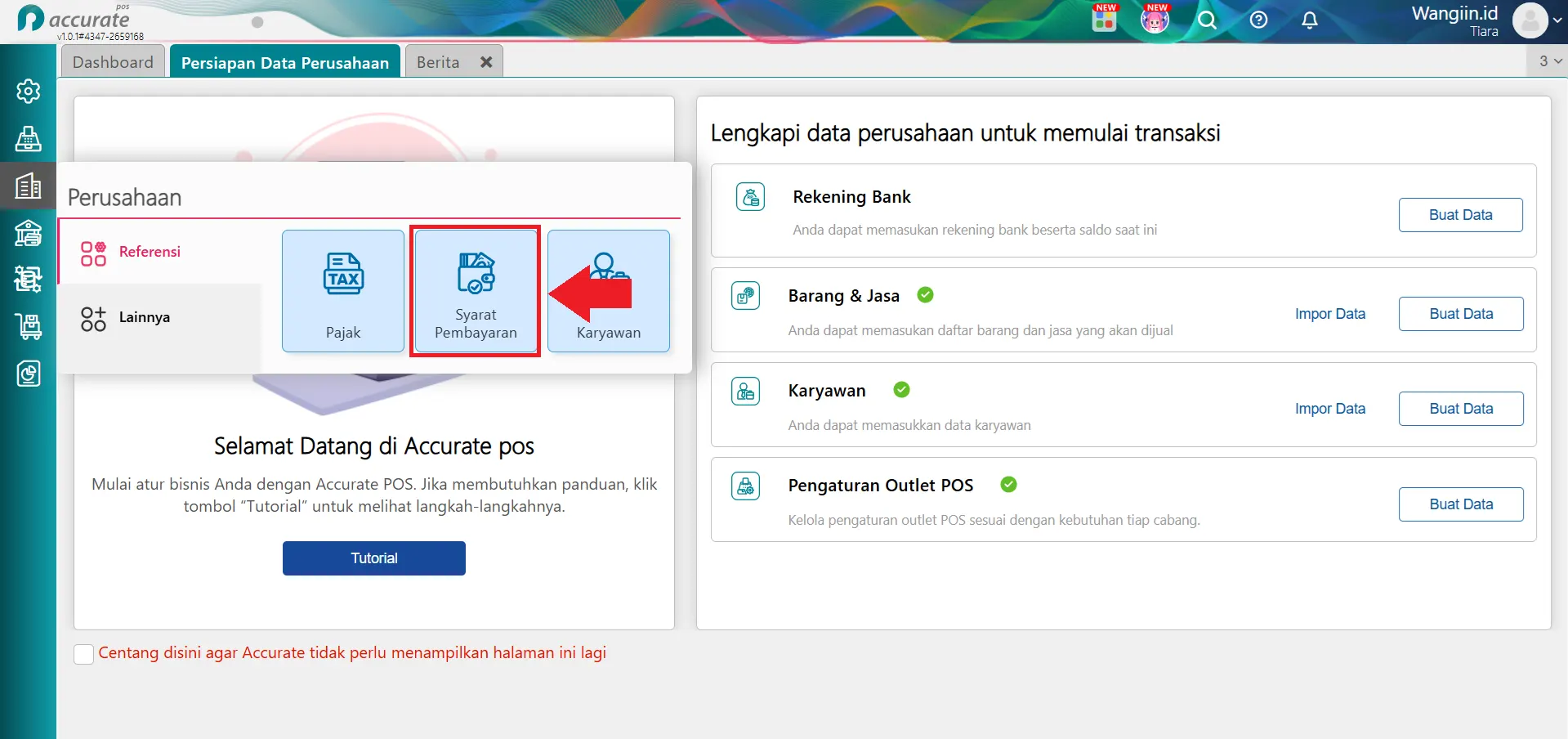1568x739 pixels.
Task: Click the Wangiin.id company name
Action: click(1455, 13)
